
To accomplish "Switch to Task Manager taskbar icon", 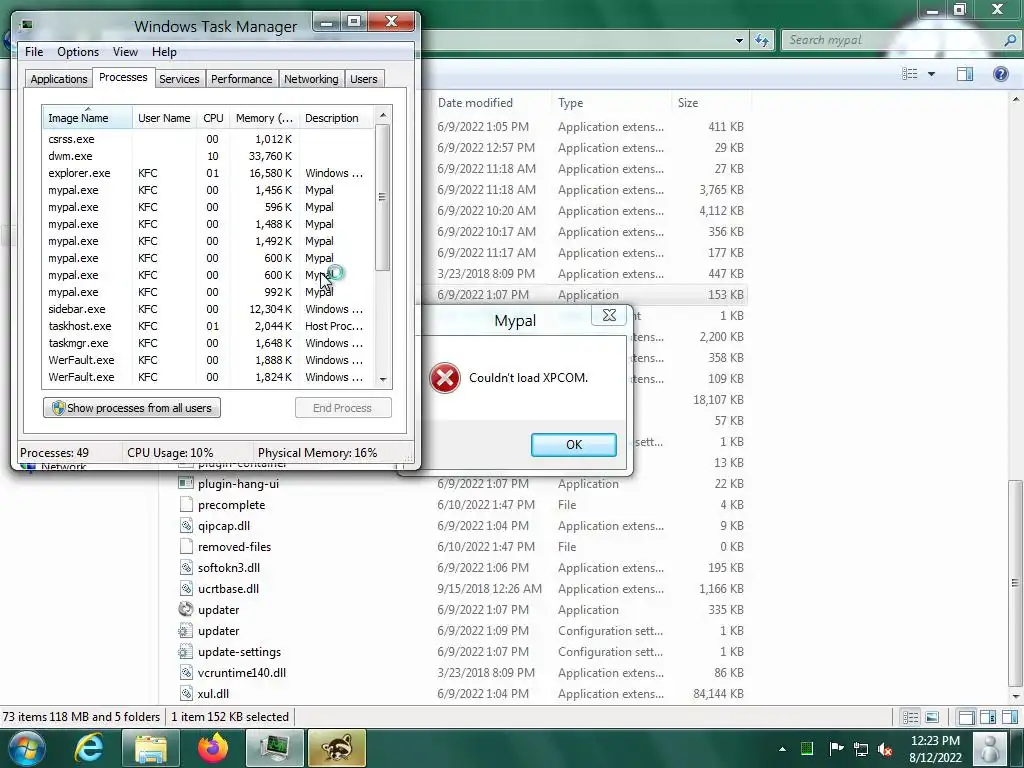I will (275, 748).
